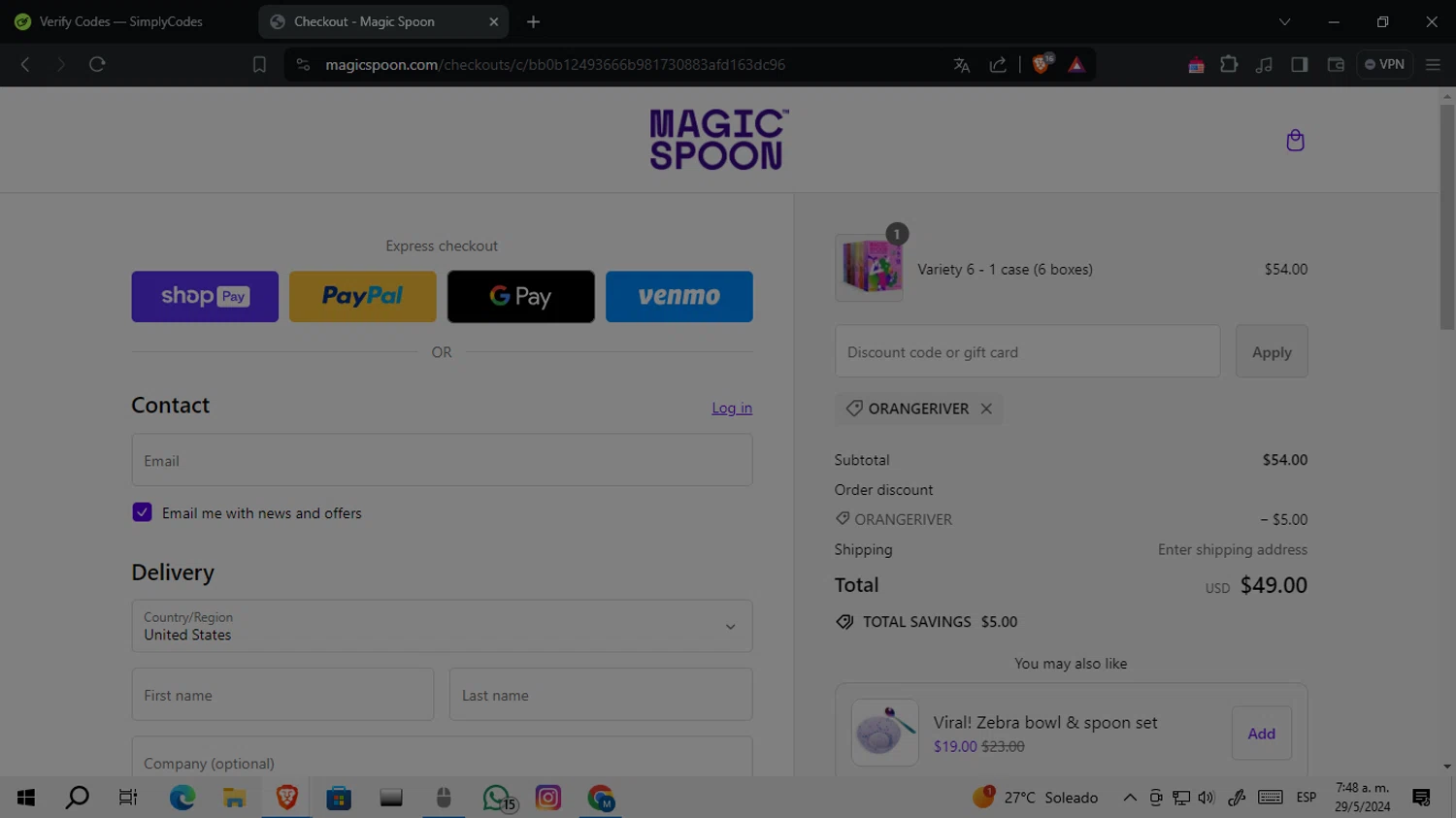Show hidden system tray icons
This screenshot has width=1456, height=818.
point(1130,798)
